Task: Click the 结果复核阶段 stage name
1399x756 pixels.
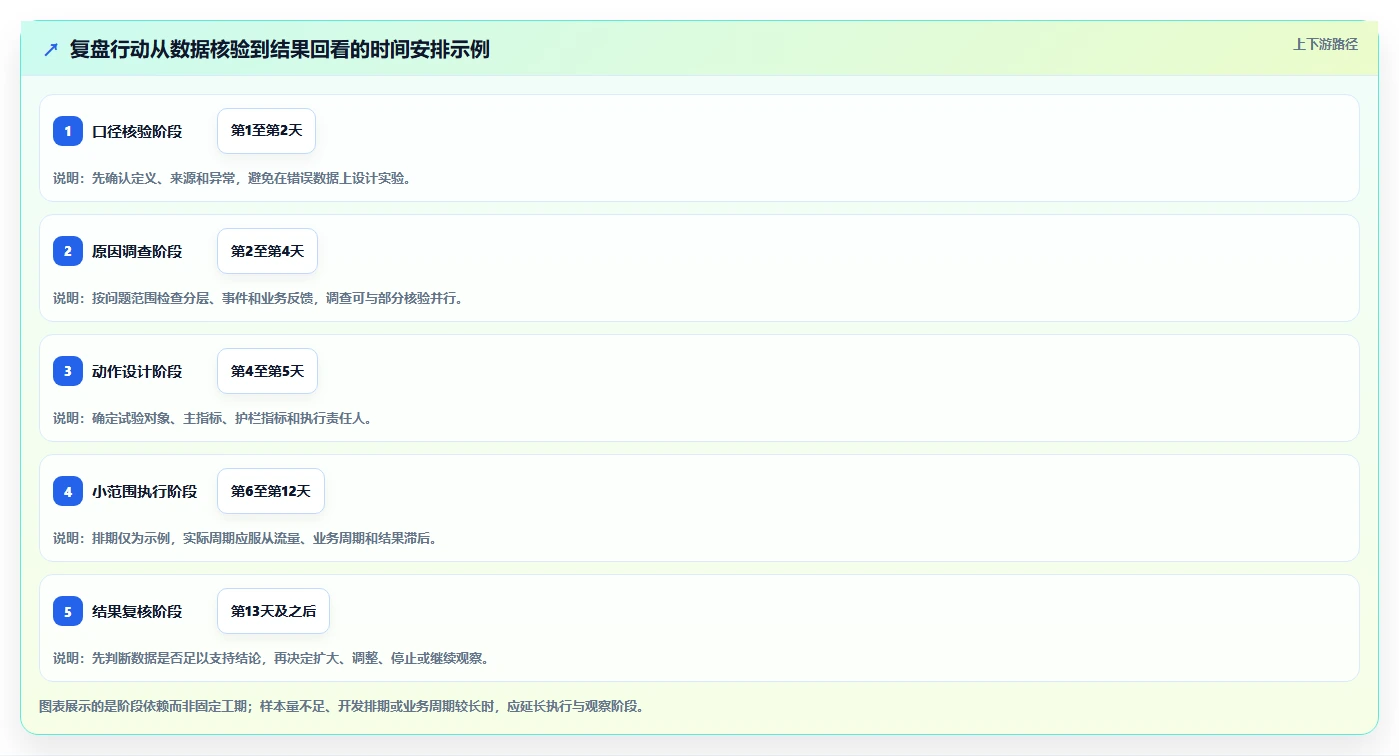Action: (137, 612)
